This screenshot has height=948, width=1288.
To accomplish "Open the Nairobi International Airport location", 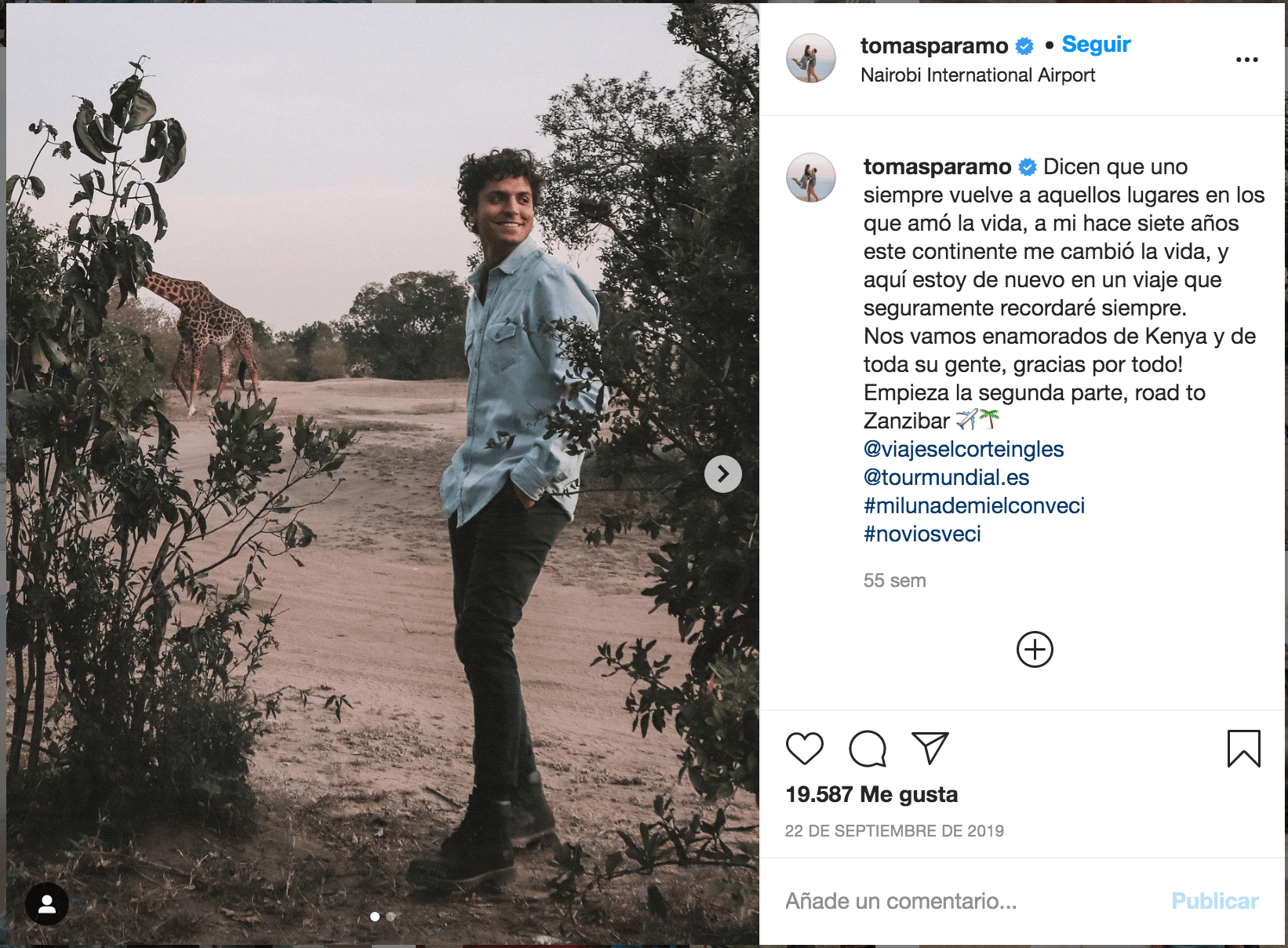I will coord(977,75).
